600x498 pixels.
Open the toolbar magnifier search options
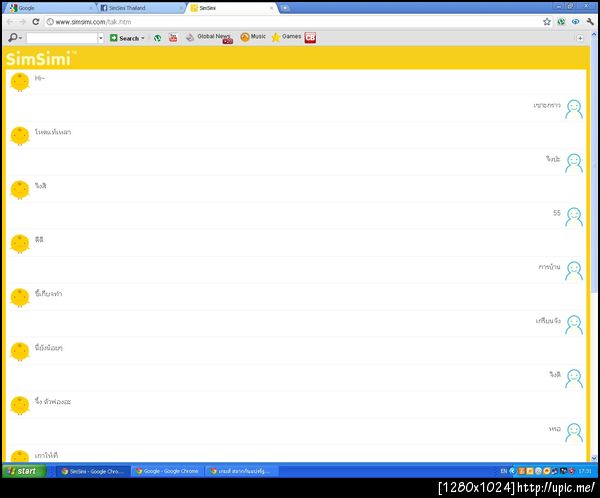(15, 38)
